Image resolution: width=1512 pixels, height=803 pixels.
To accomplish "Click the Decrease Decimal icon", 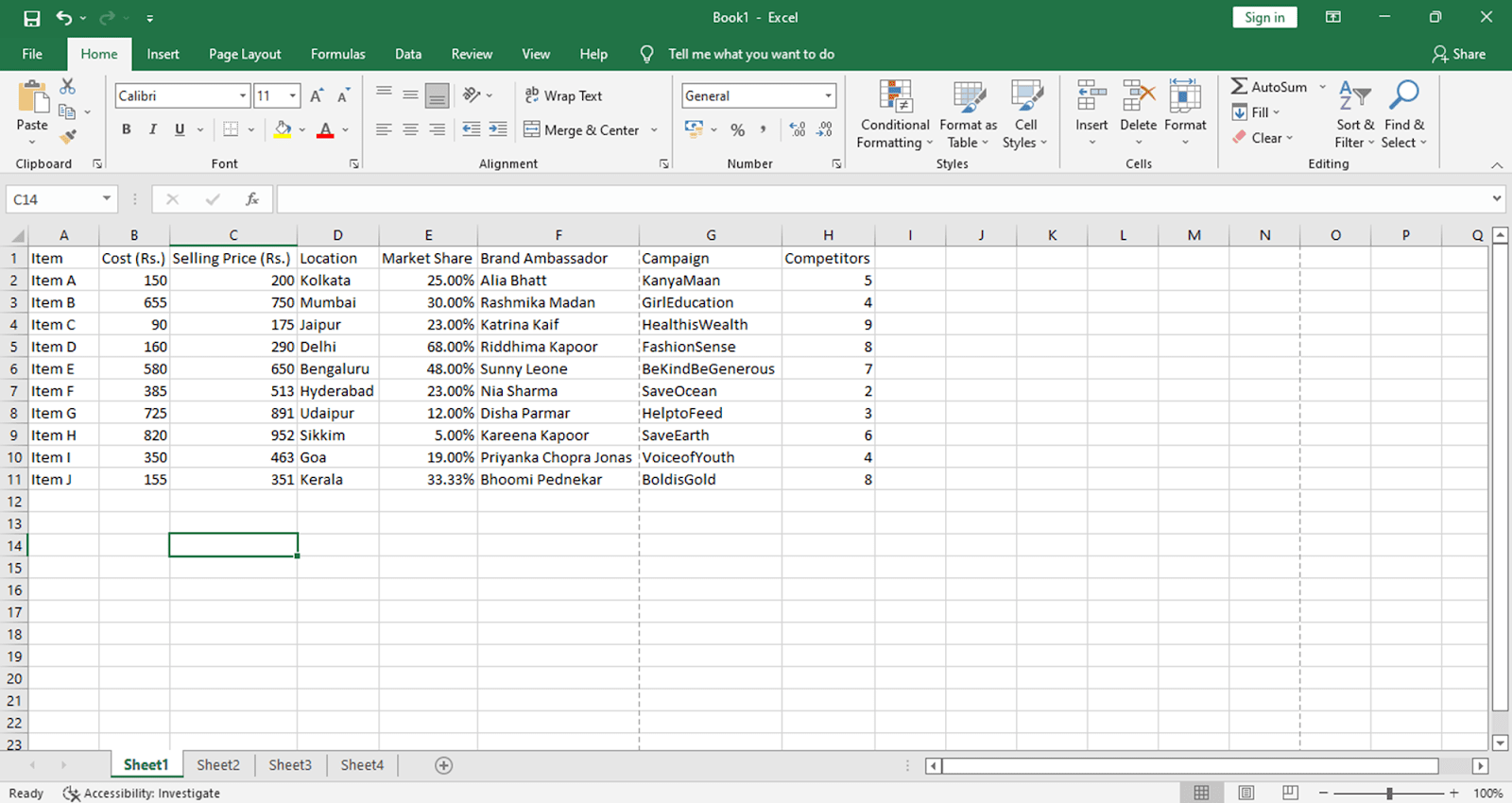I will click(x=824, y=129).
